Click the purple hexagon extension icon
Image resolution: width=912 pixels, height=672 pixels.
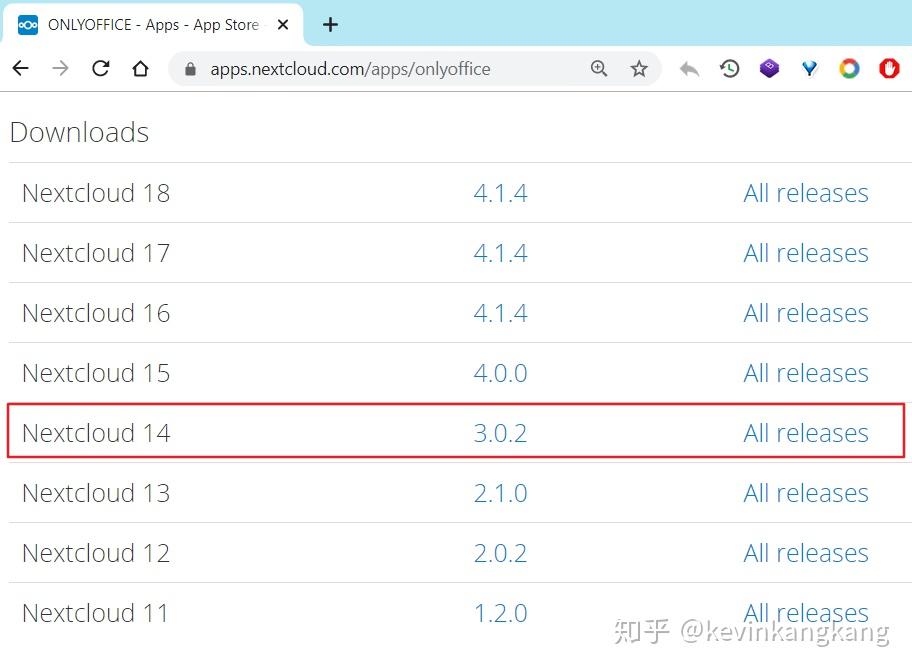pos(769,68)
